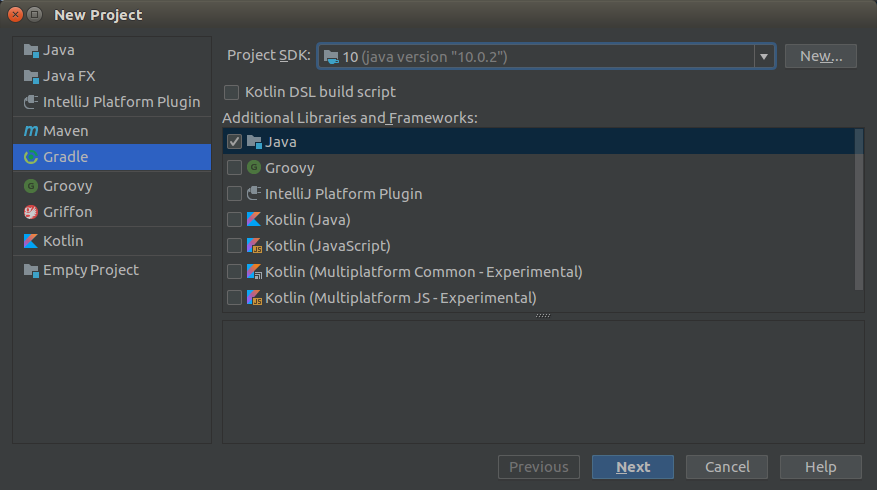Click the Groovy icon in left sidebar
The height and width of the screenshot is (490, 877).
(x=31, y=186)
